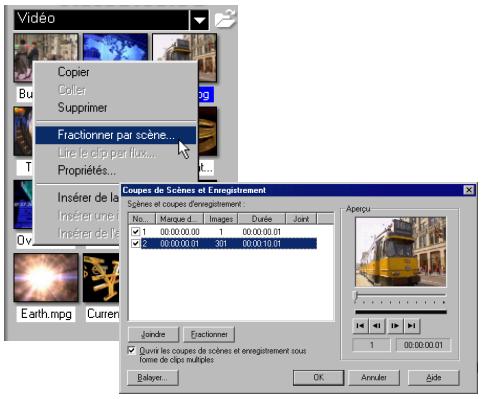Cancel with the Annuler button

pyautogui.click(x=374, y=377)
